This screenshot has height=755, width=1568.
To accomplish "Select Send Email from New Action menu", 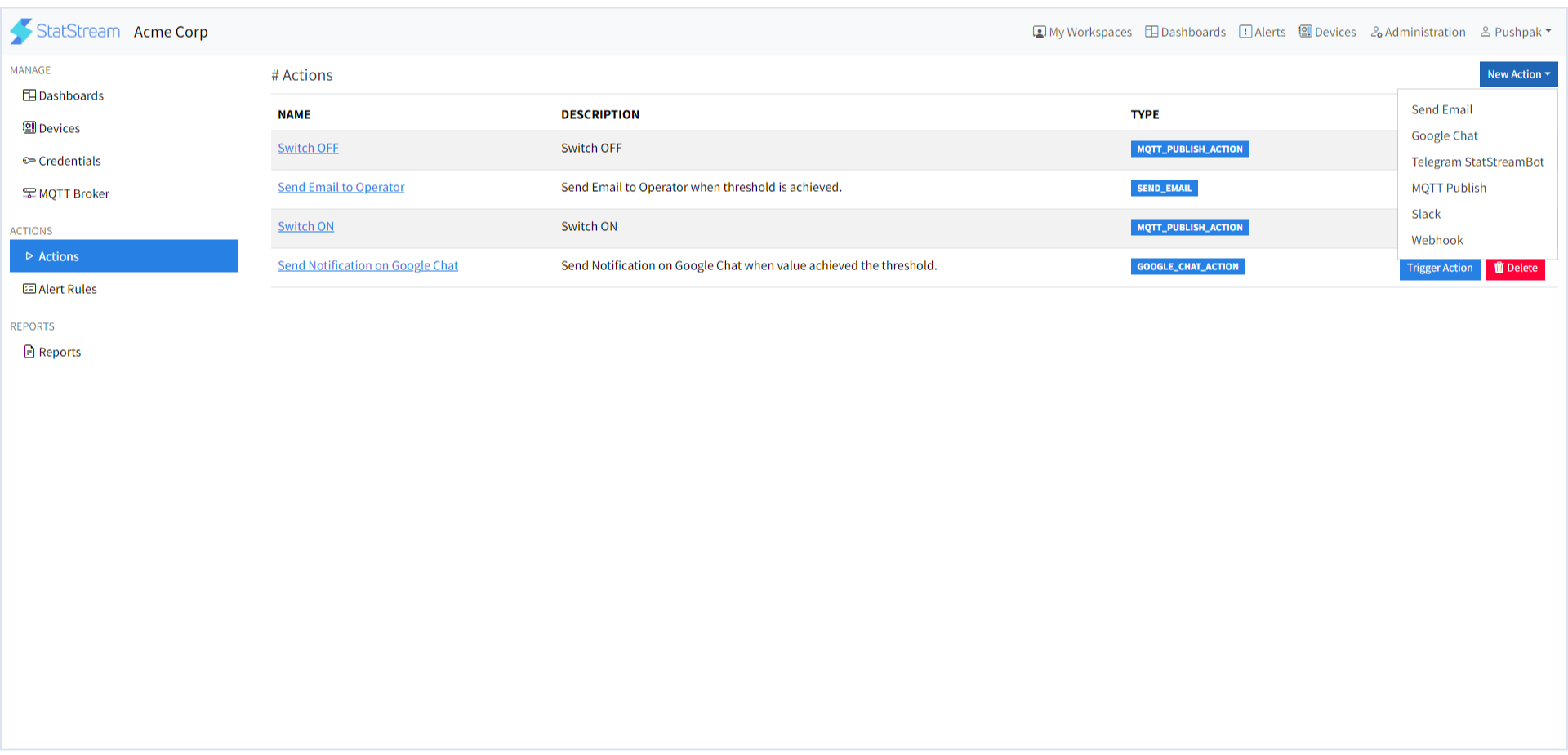I will 1441,109.
